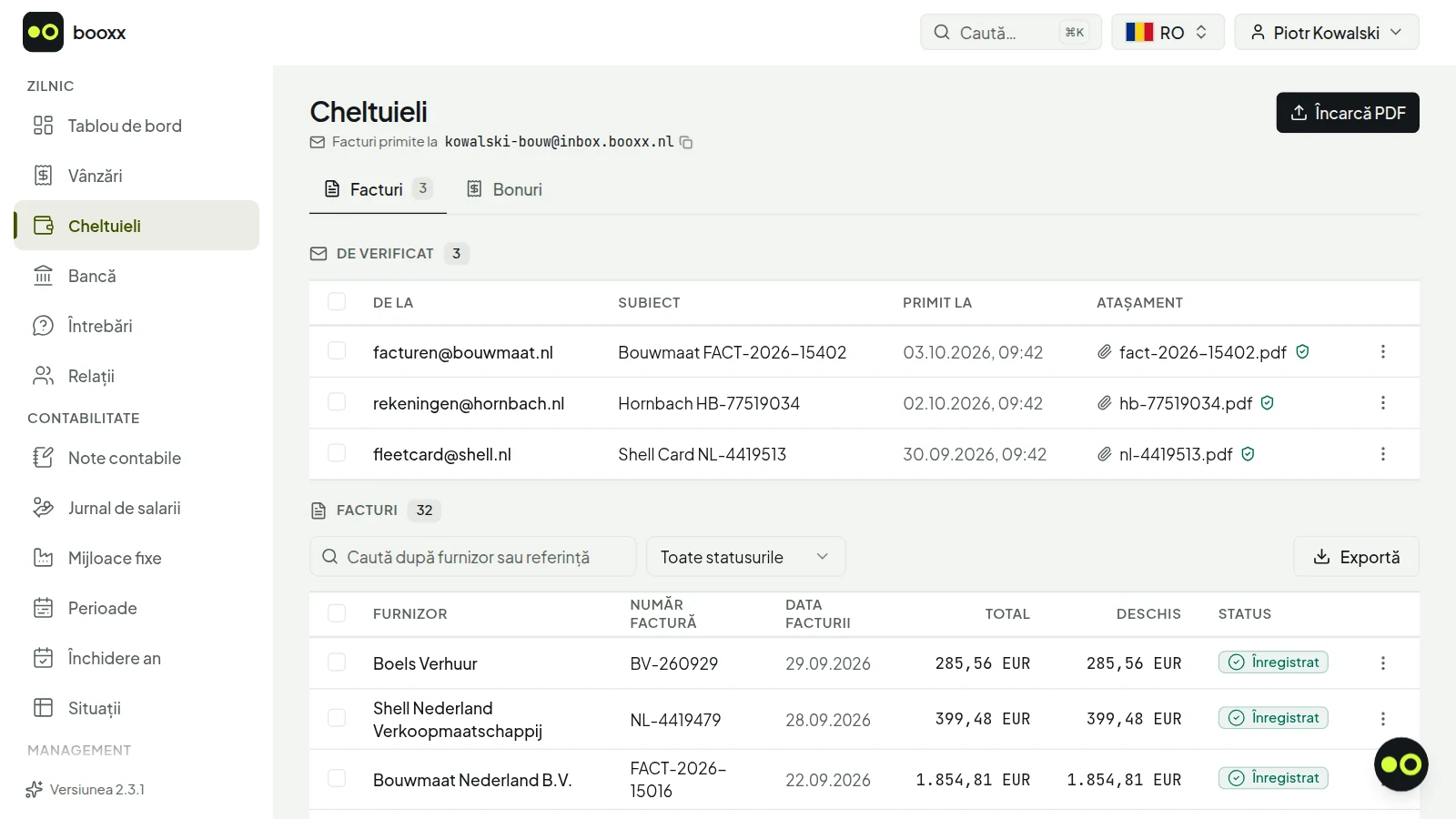
Task: Open the Piotr Kowalski user menu
Action: 1327,33
